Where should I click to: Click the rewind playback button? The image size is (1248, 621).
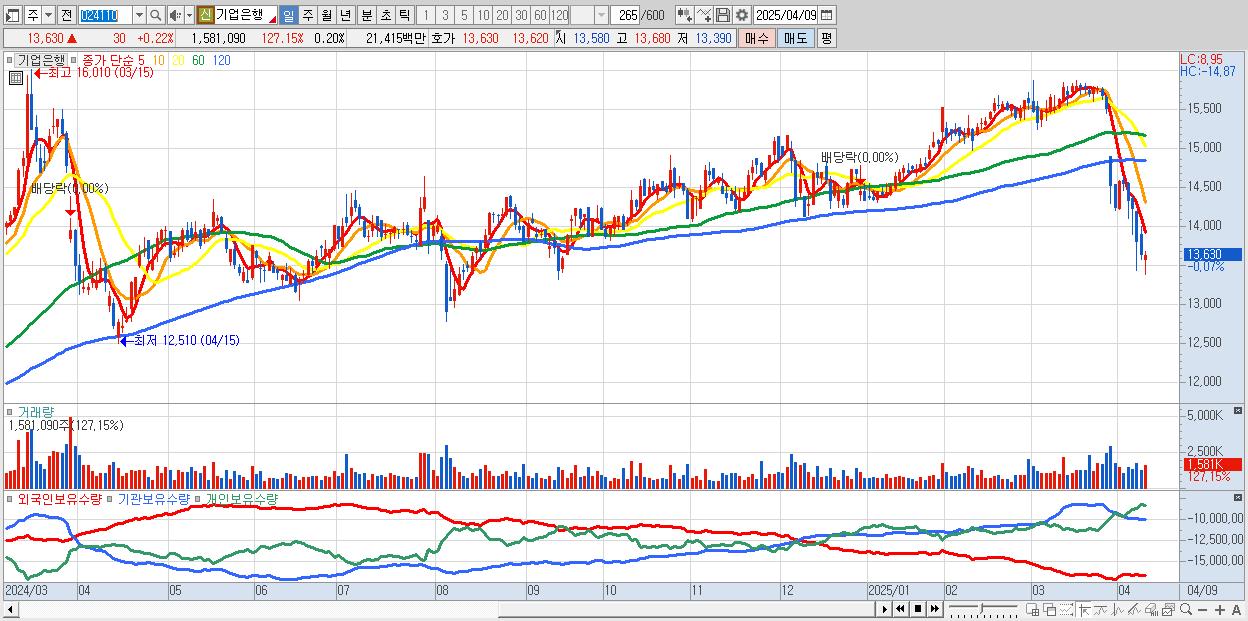tap(900, 609)
